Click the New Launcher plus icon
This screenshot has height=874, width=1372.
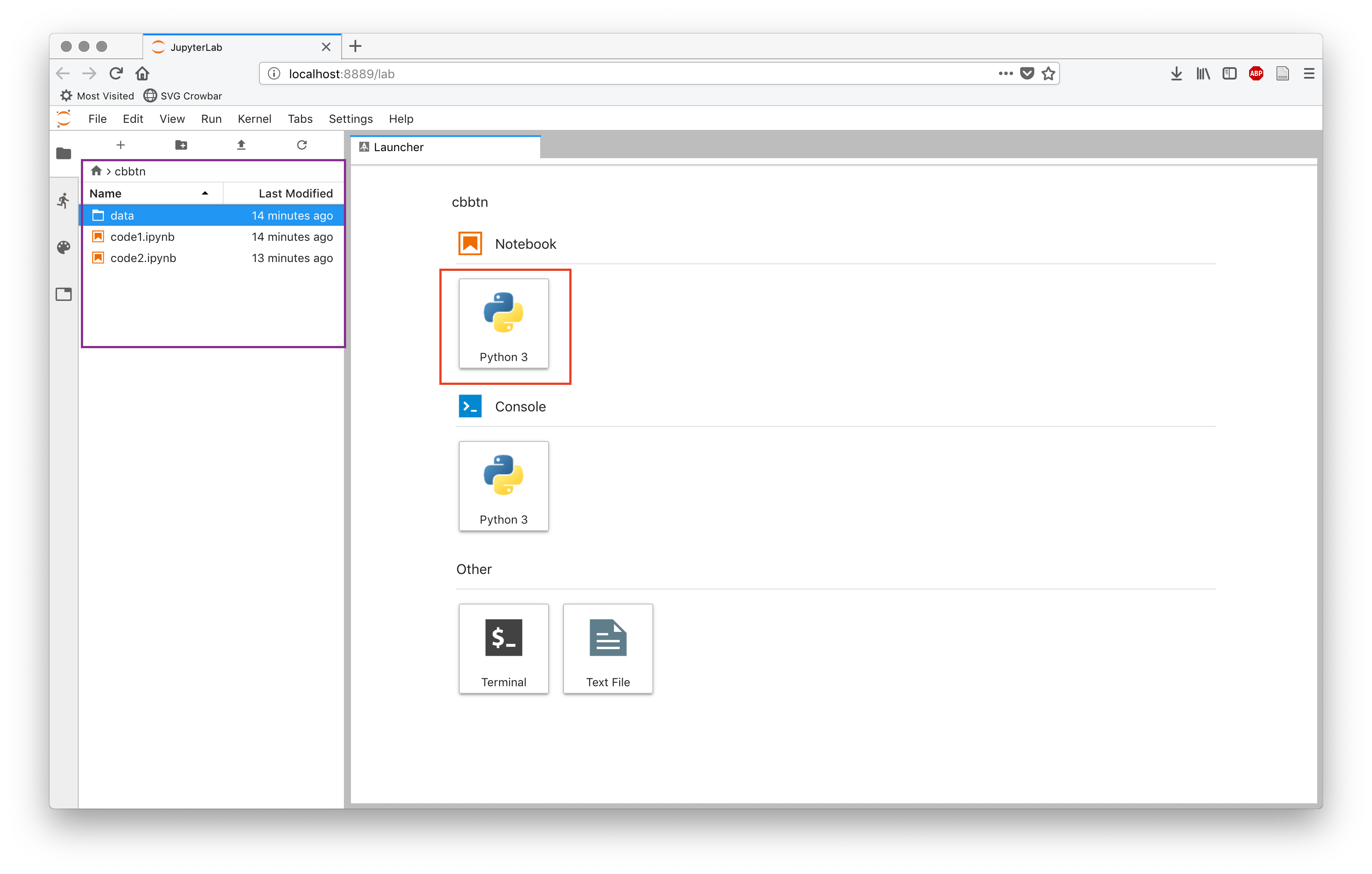(120, 145)
